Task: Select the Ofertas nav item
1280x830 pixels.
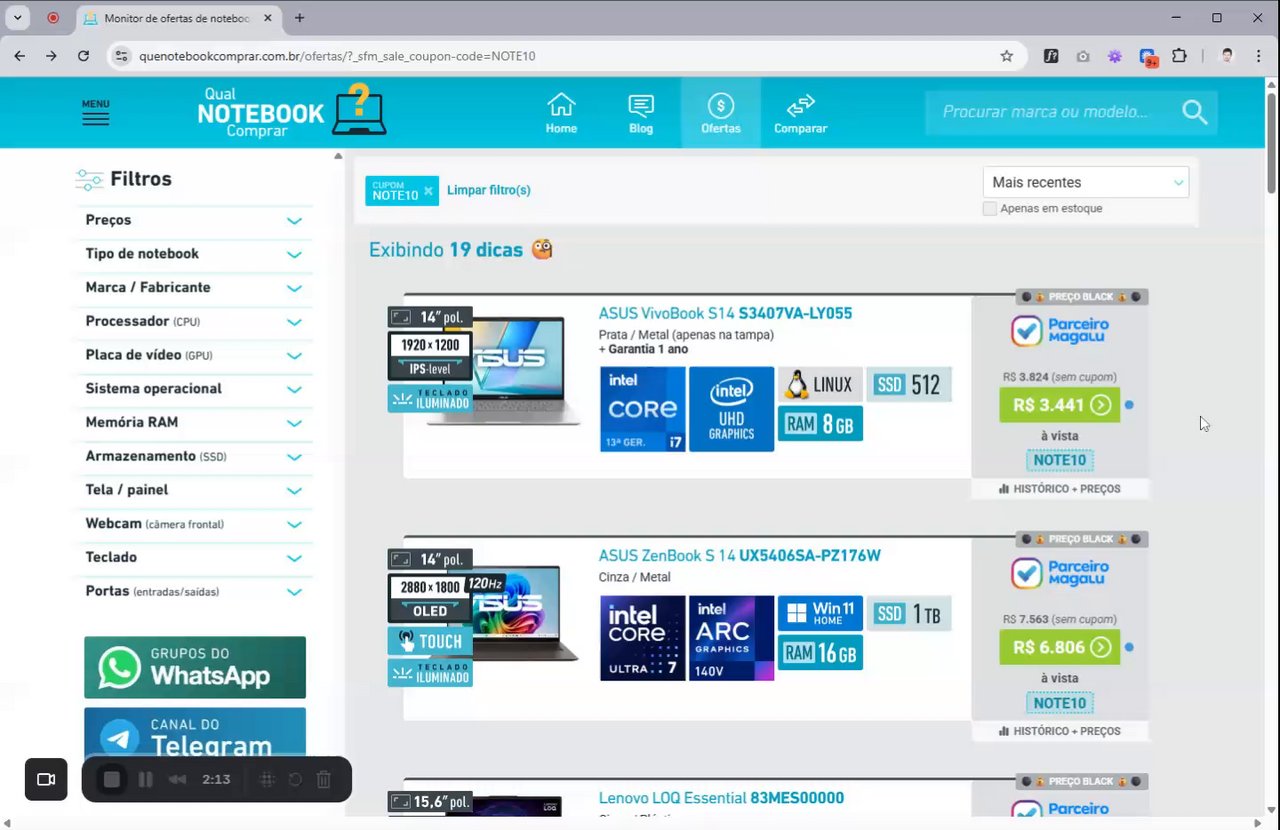Action: (x=721, y=113)
